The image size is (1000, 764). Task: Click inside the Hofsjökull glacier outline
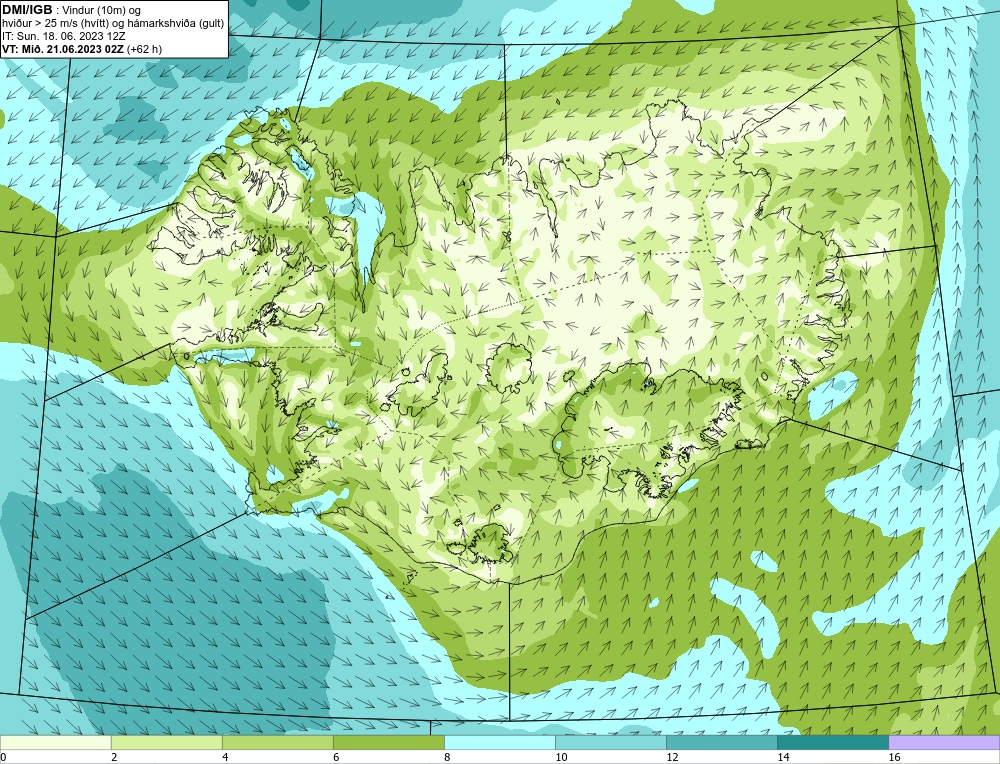[510, 368]
